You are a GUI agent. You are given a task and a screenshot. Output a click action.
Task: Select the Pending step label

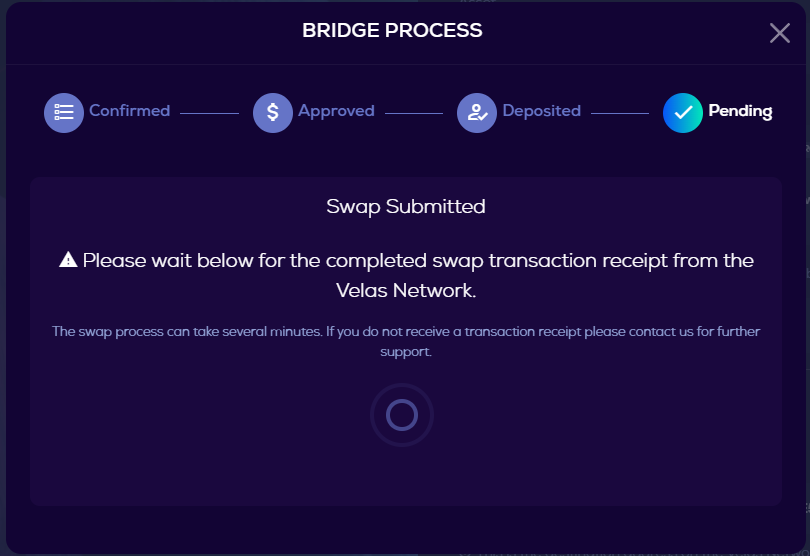tap(740, 111)
